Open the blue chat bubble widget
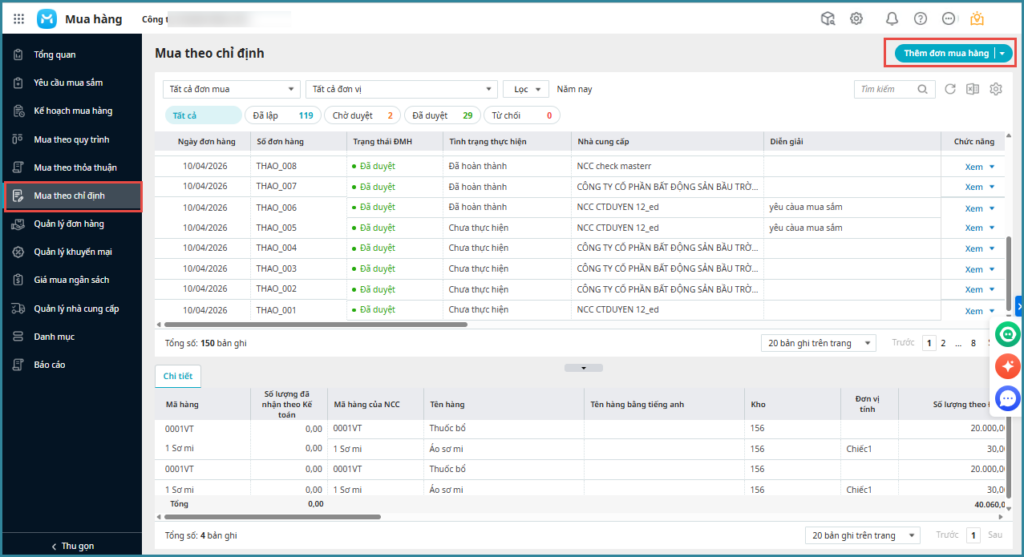This screenshot has width=1024, height=557. click(1007, 398)
